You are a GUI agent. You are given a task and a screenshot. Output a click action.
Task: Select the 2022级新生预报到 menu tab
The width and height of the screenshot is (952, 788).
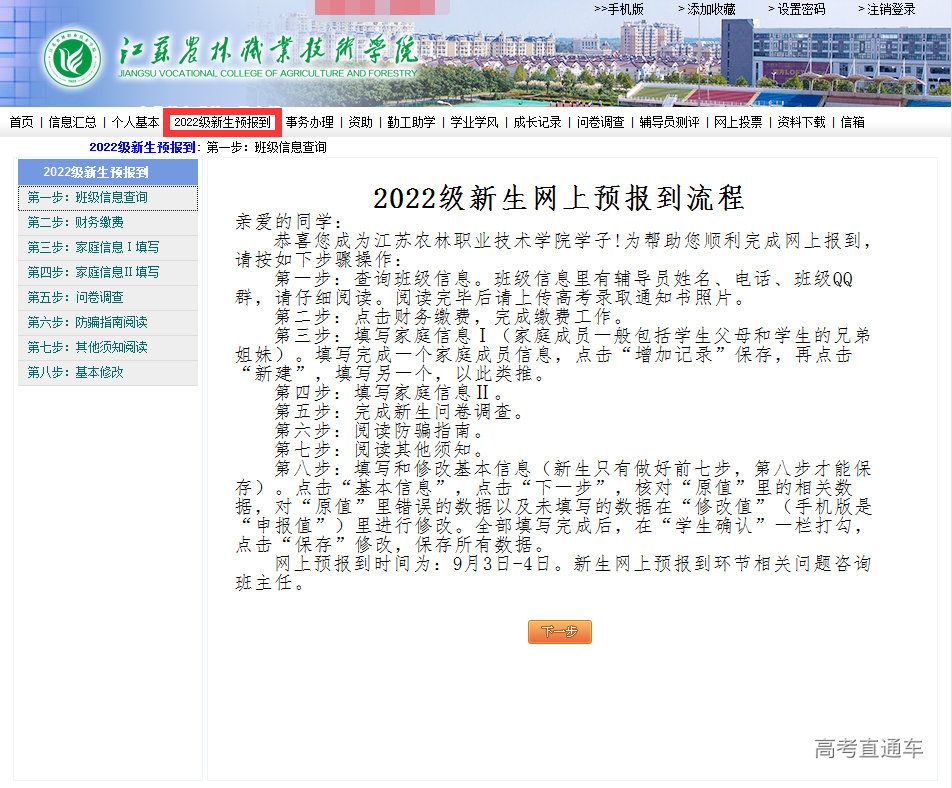click(222, 122)
